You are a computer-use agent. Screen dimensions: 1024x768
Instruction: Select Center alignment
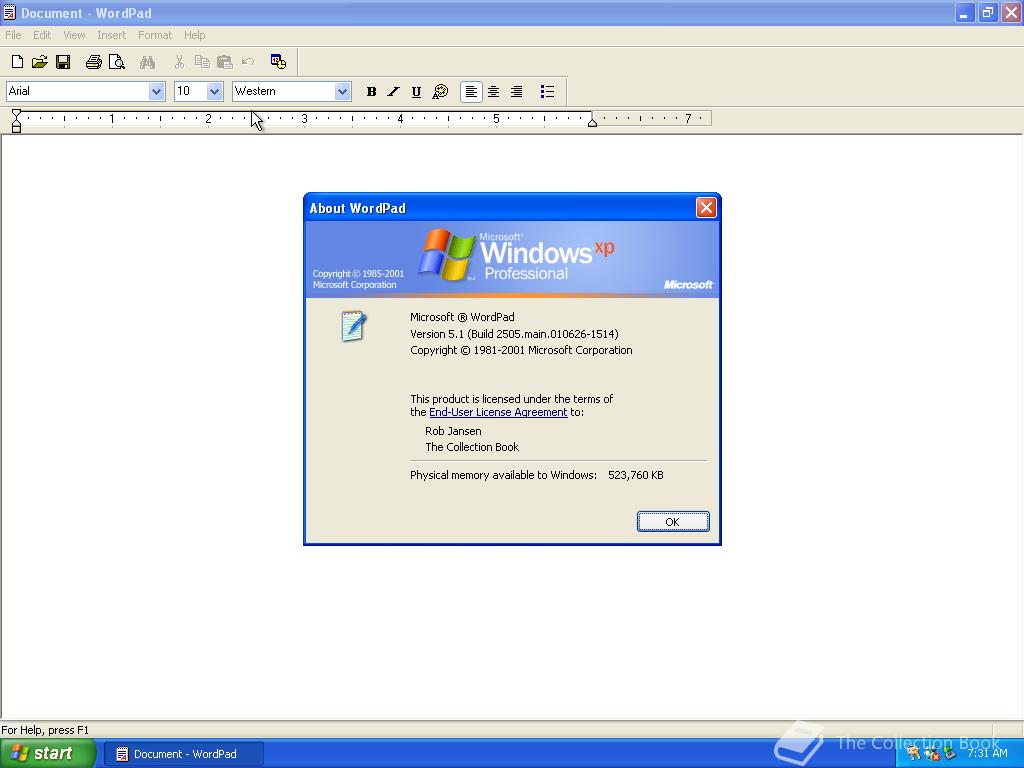[494, 92]
